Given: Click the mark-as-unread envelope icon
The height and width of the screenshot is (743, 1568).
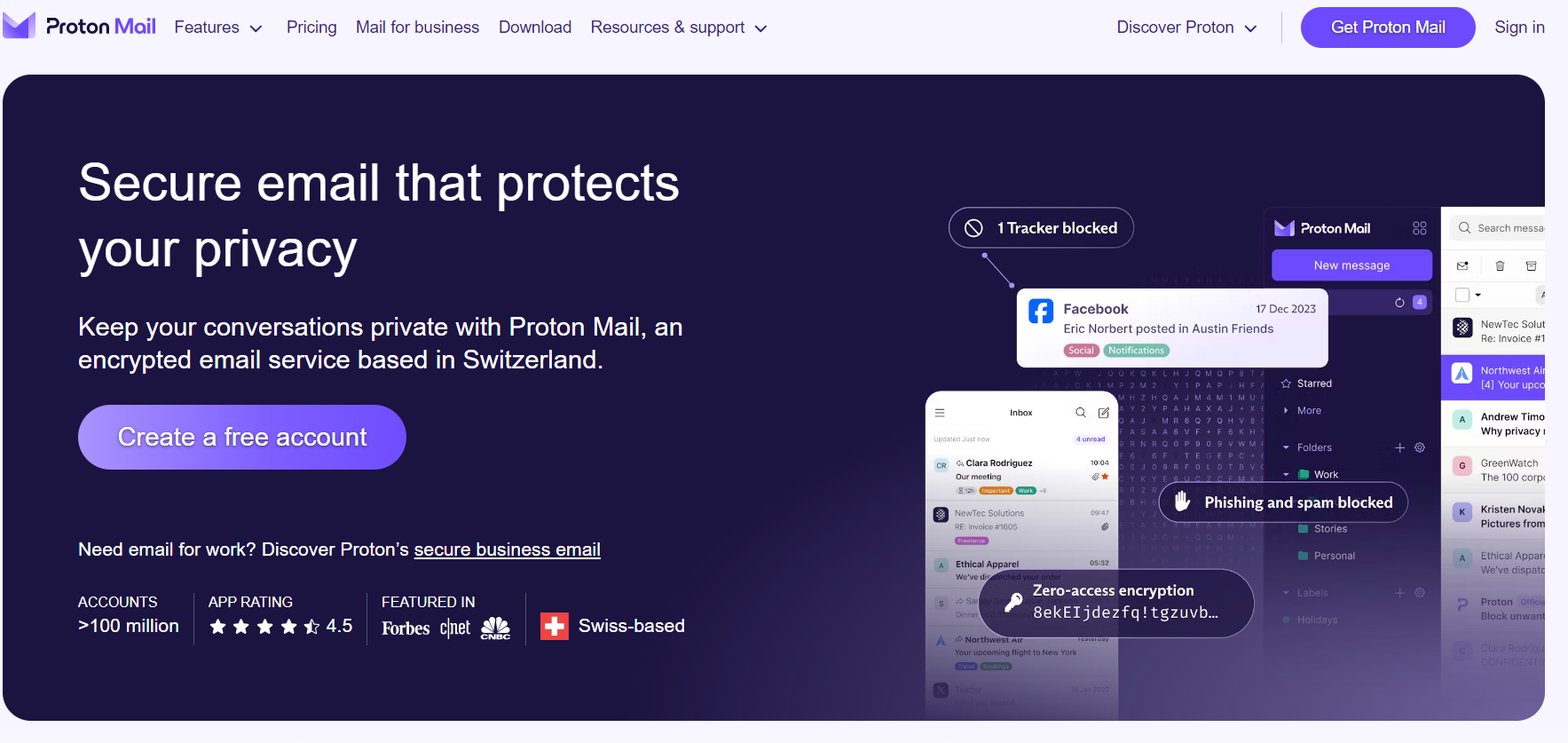Looking at the screenshot, I should (x=1462, y=265).
